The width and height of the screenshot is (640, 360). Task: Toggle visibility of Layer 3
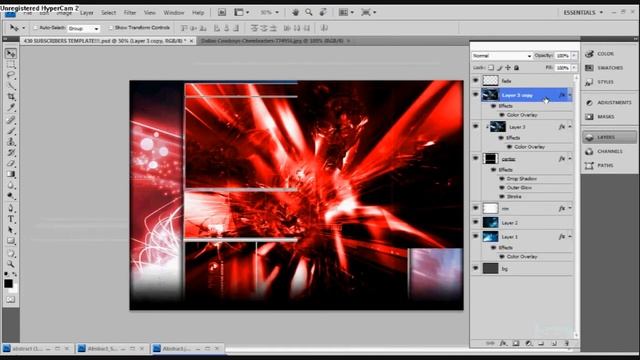pyautogui.click(x=476, y=127)
